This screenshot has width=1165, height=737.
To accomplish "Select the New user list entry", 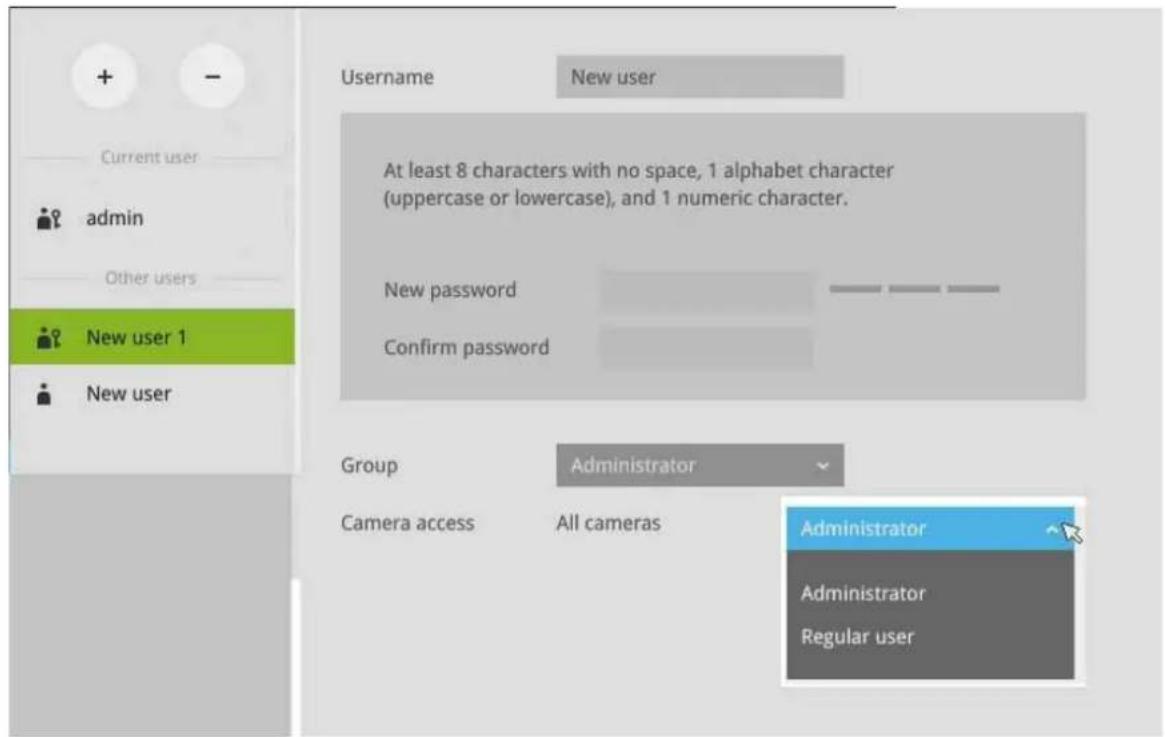I will 152,394.
